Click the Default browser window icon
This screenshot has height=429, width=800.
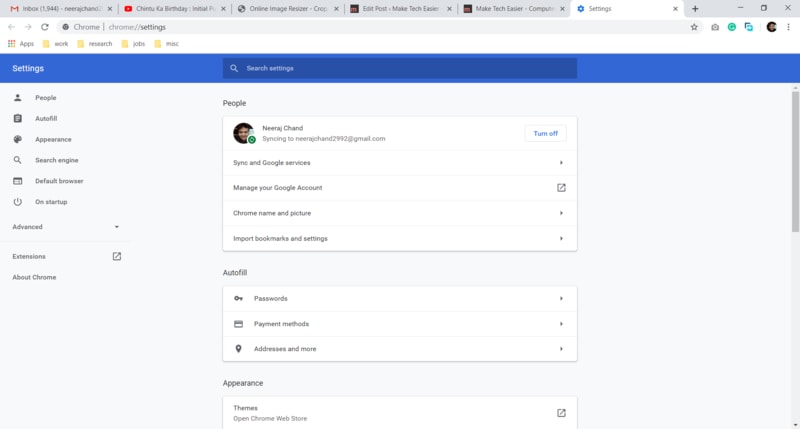tap(17, 181)
